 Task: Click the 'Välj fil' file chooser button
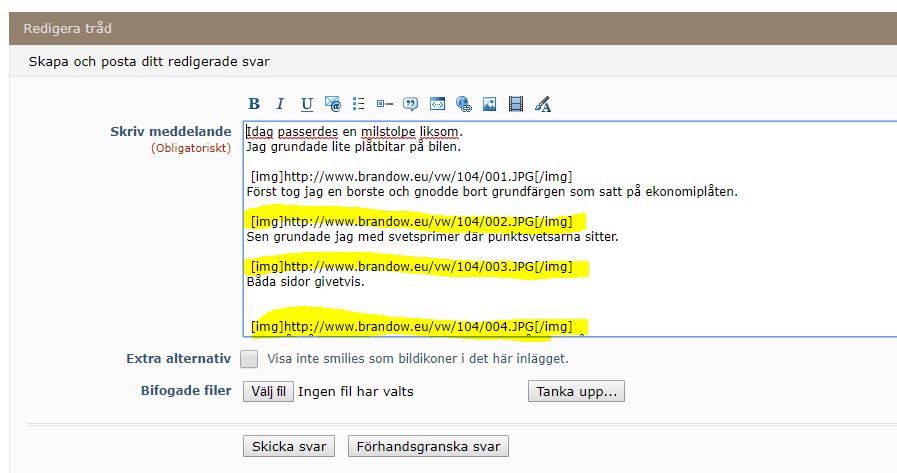coord(269,392)
